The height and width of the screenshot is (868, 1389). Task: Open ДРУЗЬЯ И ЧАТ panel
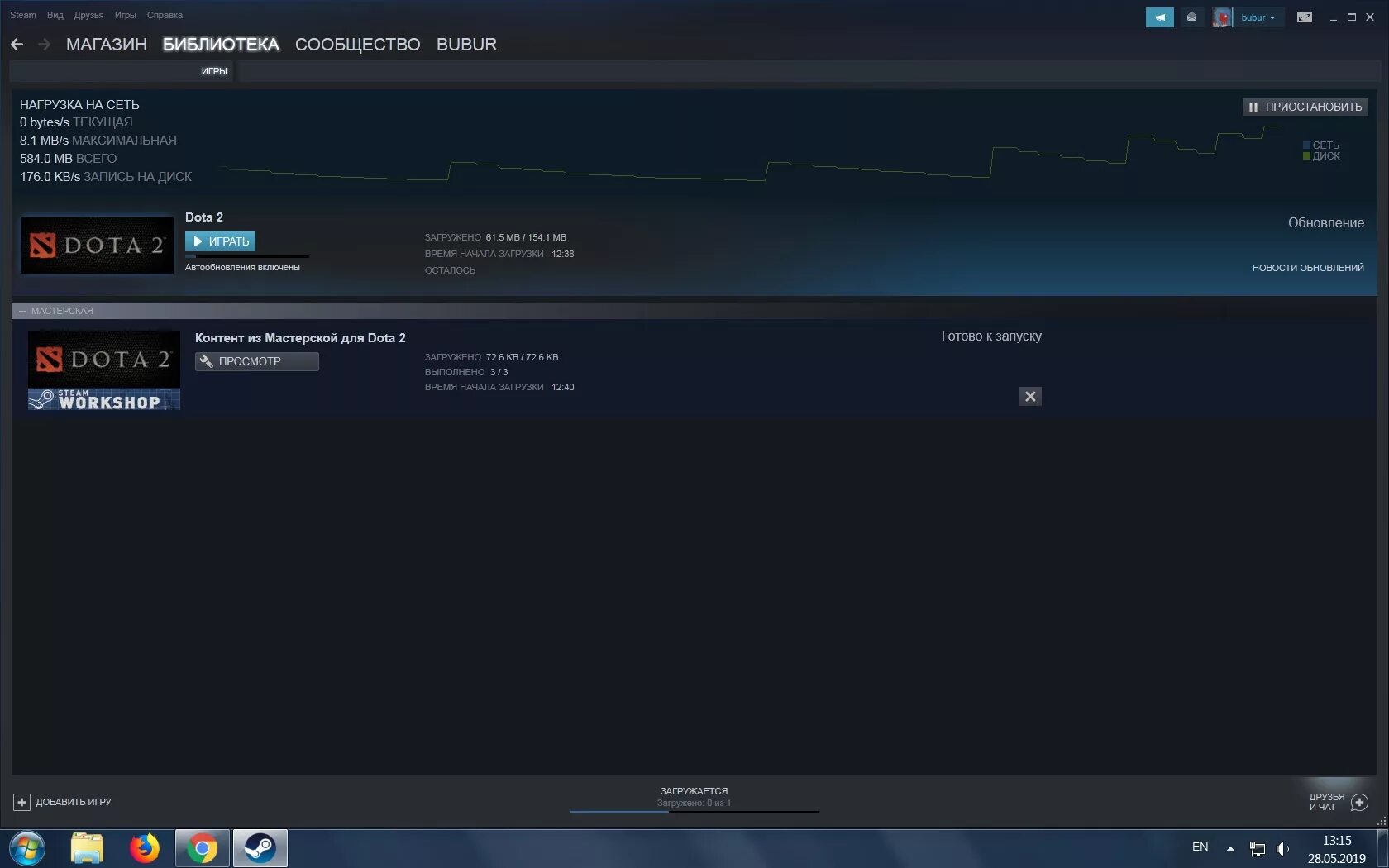point(1326,802)
